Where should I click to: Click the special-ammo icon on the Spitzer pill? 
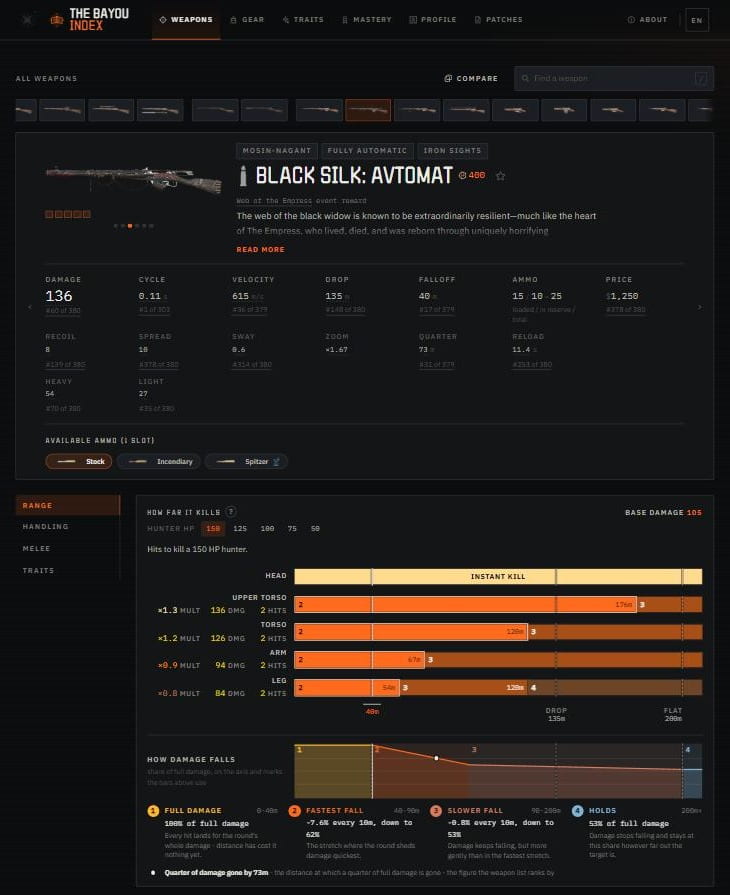pyautogui.click(x=276, y=462)
